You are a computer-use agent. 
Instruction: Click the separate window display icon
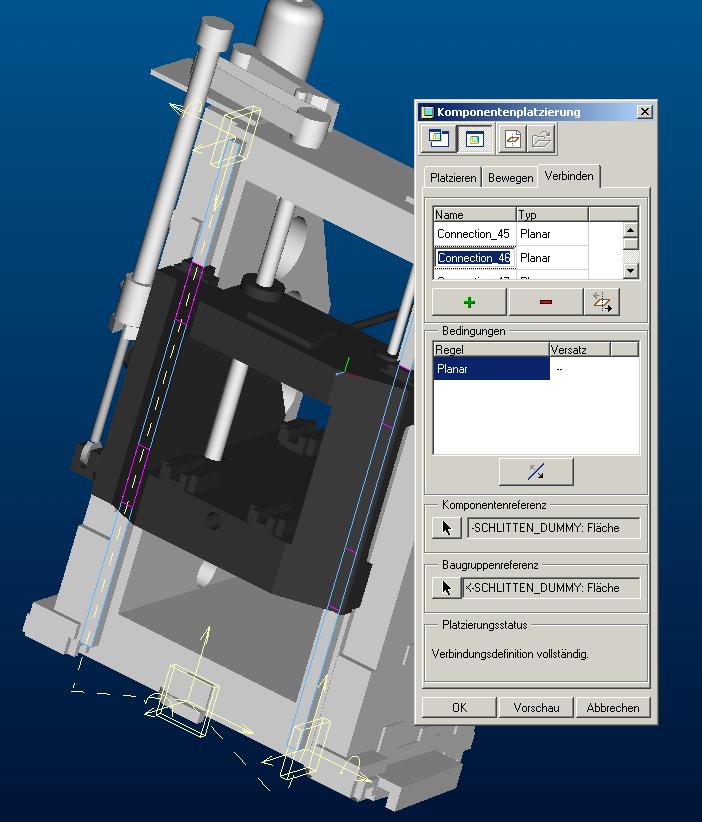pos(438,139)
